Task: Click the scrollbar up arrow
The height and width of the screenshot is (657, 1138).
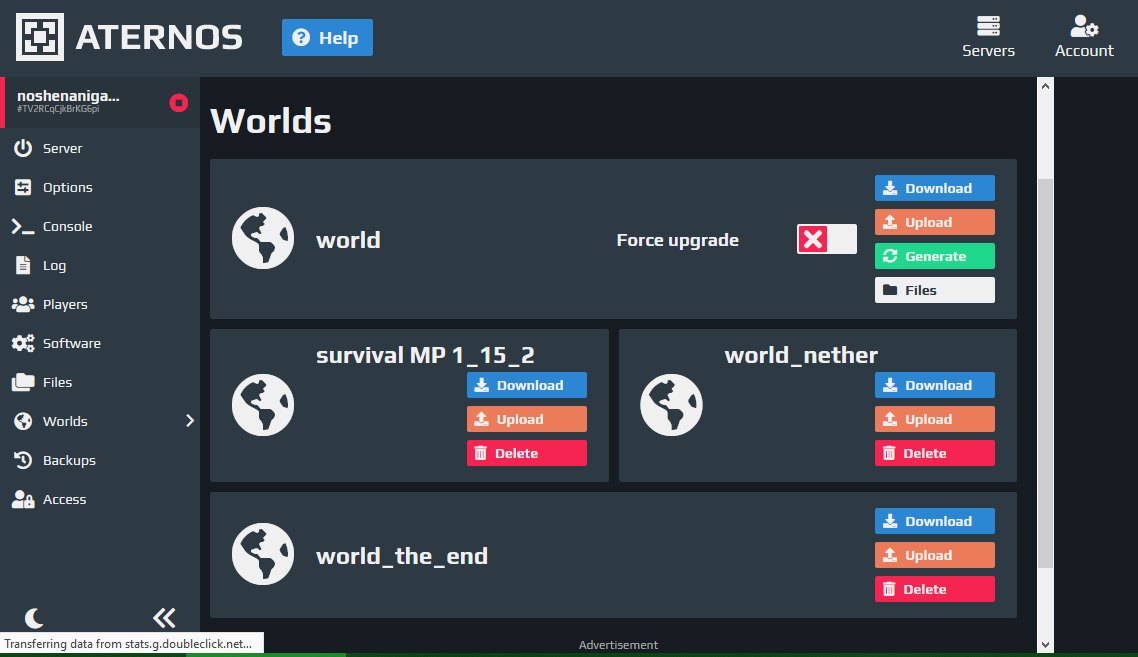Action: click(1045, 86)
